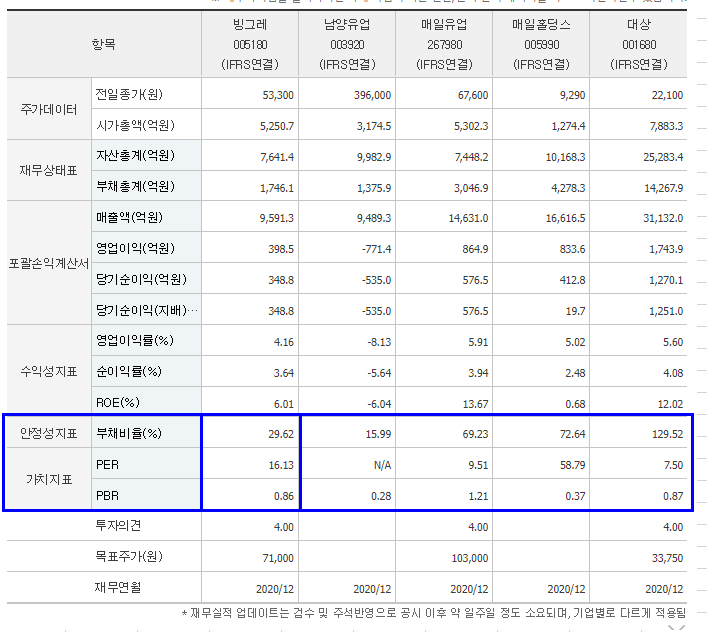This screenshot has width=707, height=632.
Task: Select the 자산총계(억원) row label
Action: point(135,156)
